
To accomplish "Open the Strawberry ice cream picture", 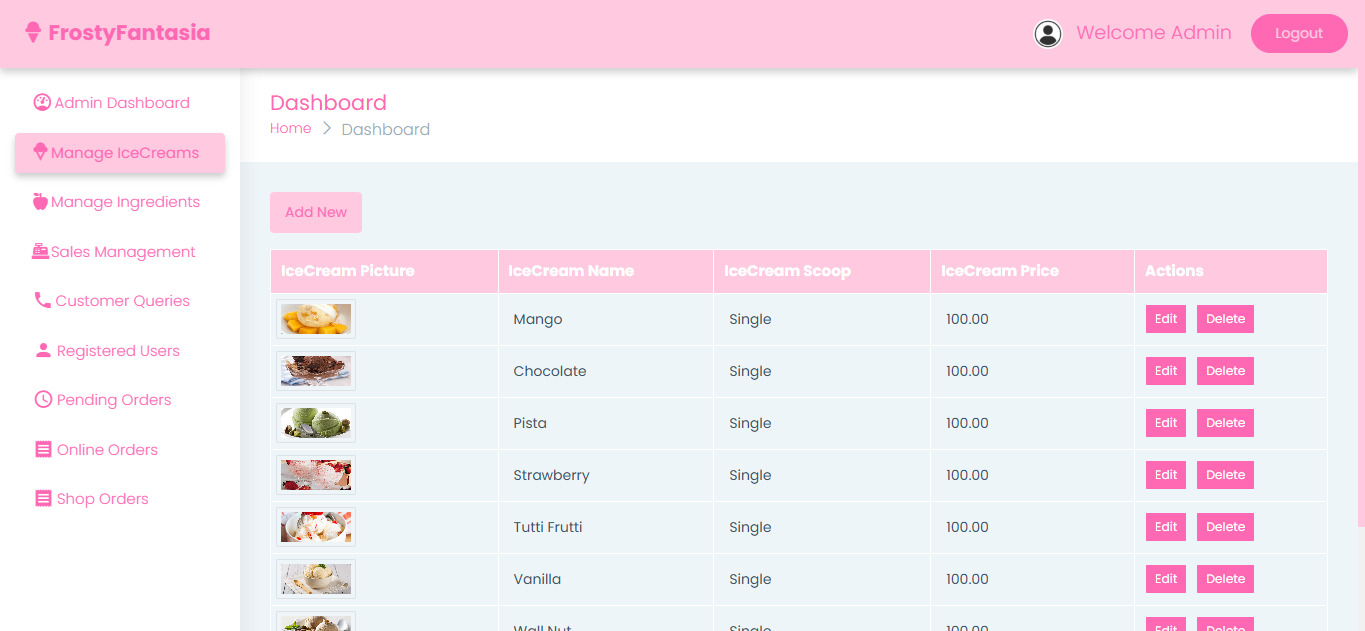I will click(316, 475).
